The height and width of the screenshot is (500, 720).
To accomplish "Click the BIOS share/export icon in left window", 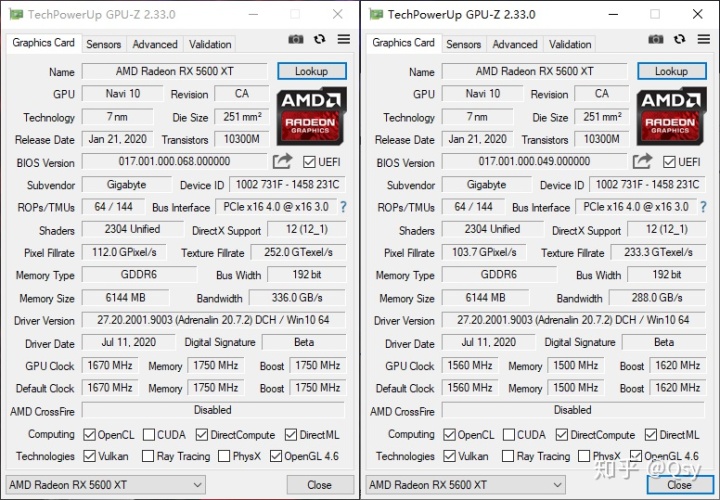I will (x=282, y=161).
